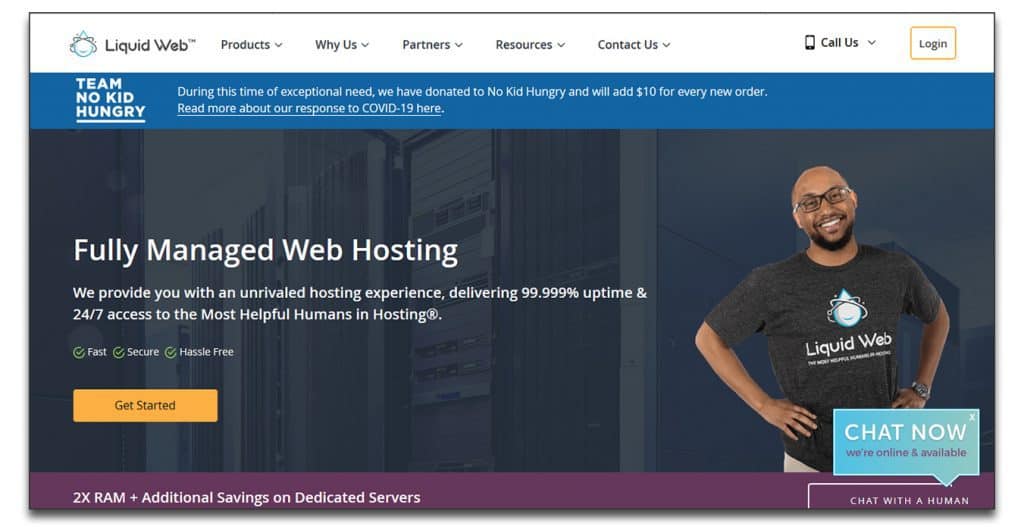
Task: Click the Chat Now banner
Action: click(906, 441)
